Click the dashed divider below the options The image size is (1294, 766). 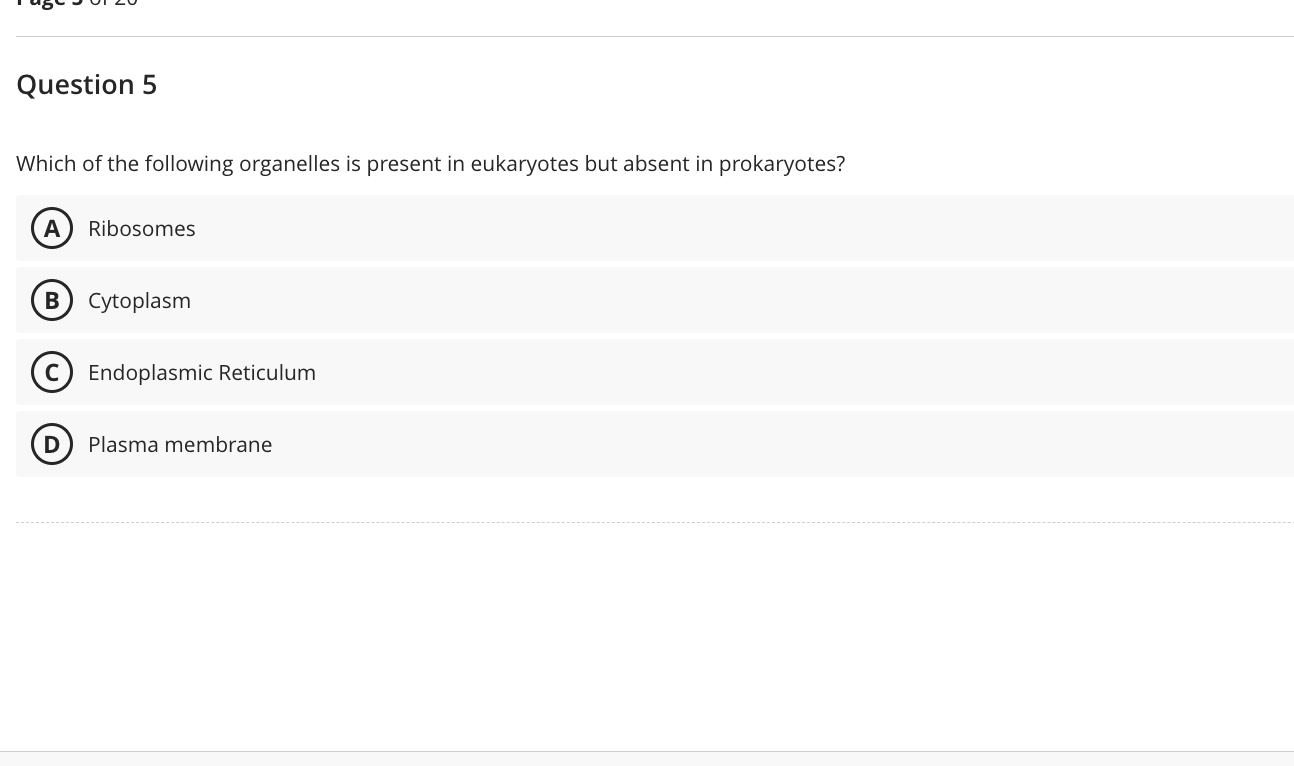654,521
